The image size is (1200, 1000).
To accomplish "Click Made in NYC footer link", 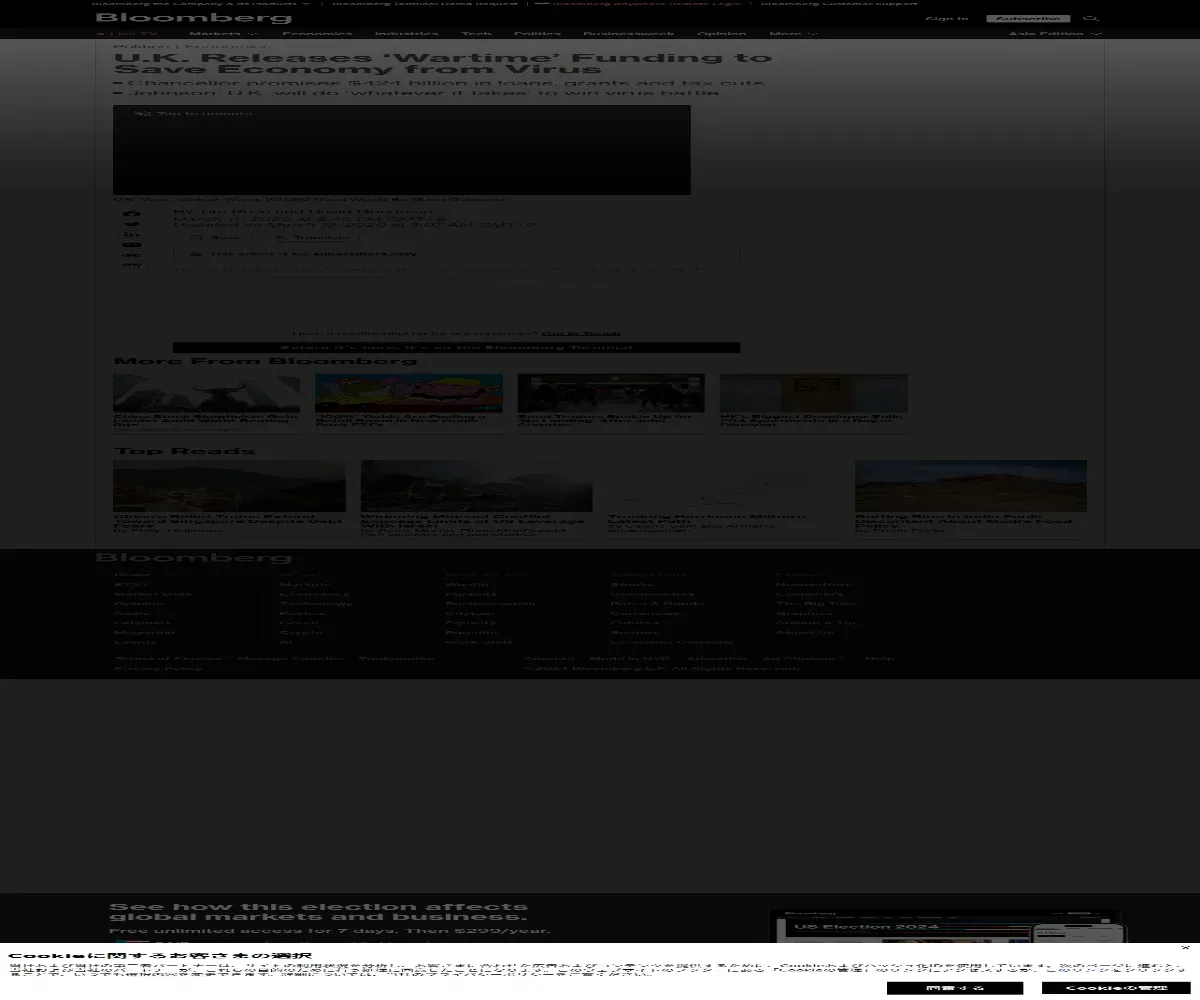I will tap(630, 659).
